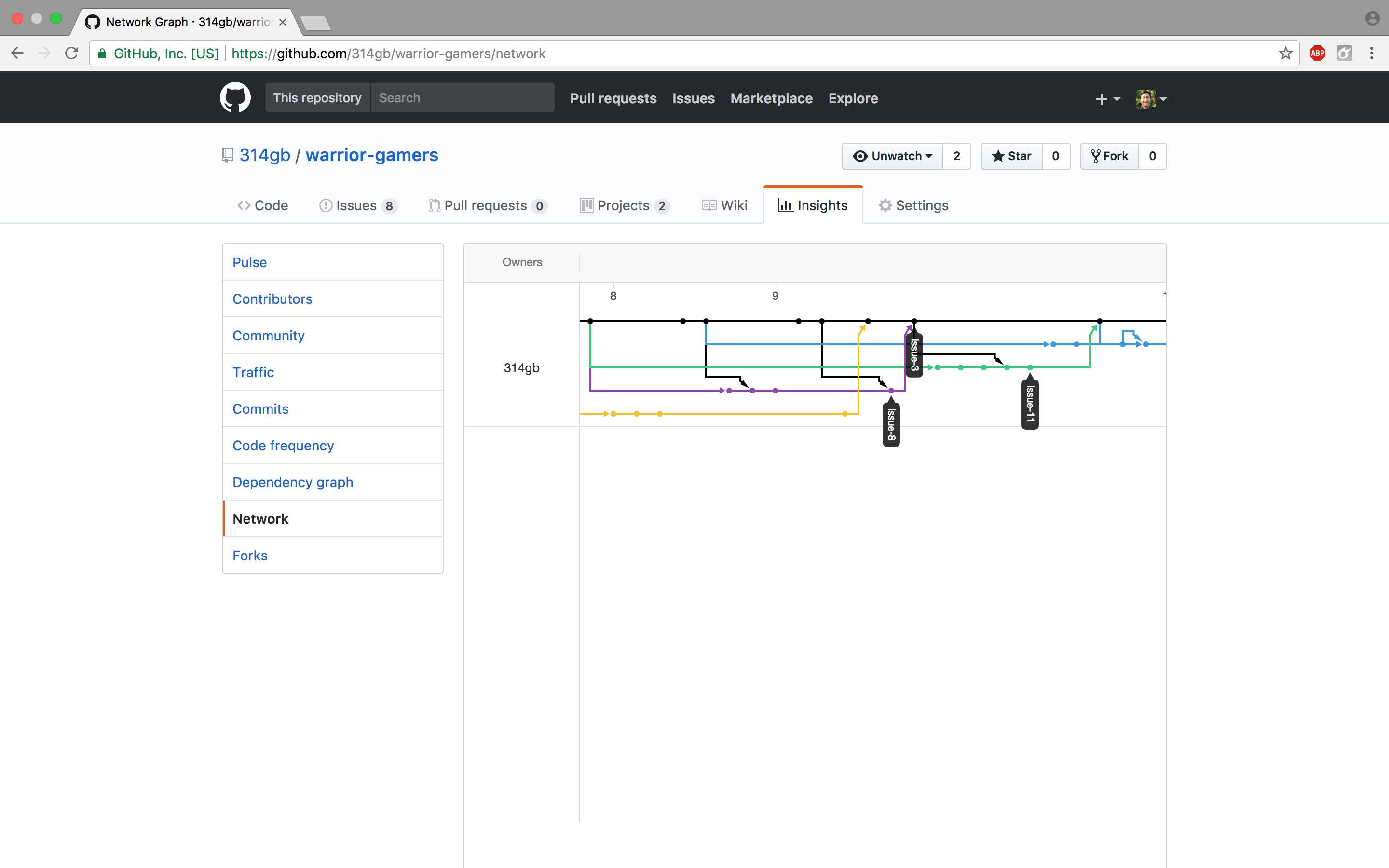This screenshot has height=868, width=1389.
Task: Star the warrior-gamers repository
Action: click(x=1011, y=156)
